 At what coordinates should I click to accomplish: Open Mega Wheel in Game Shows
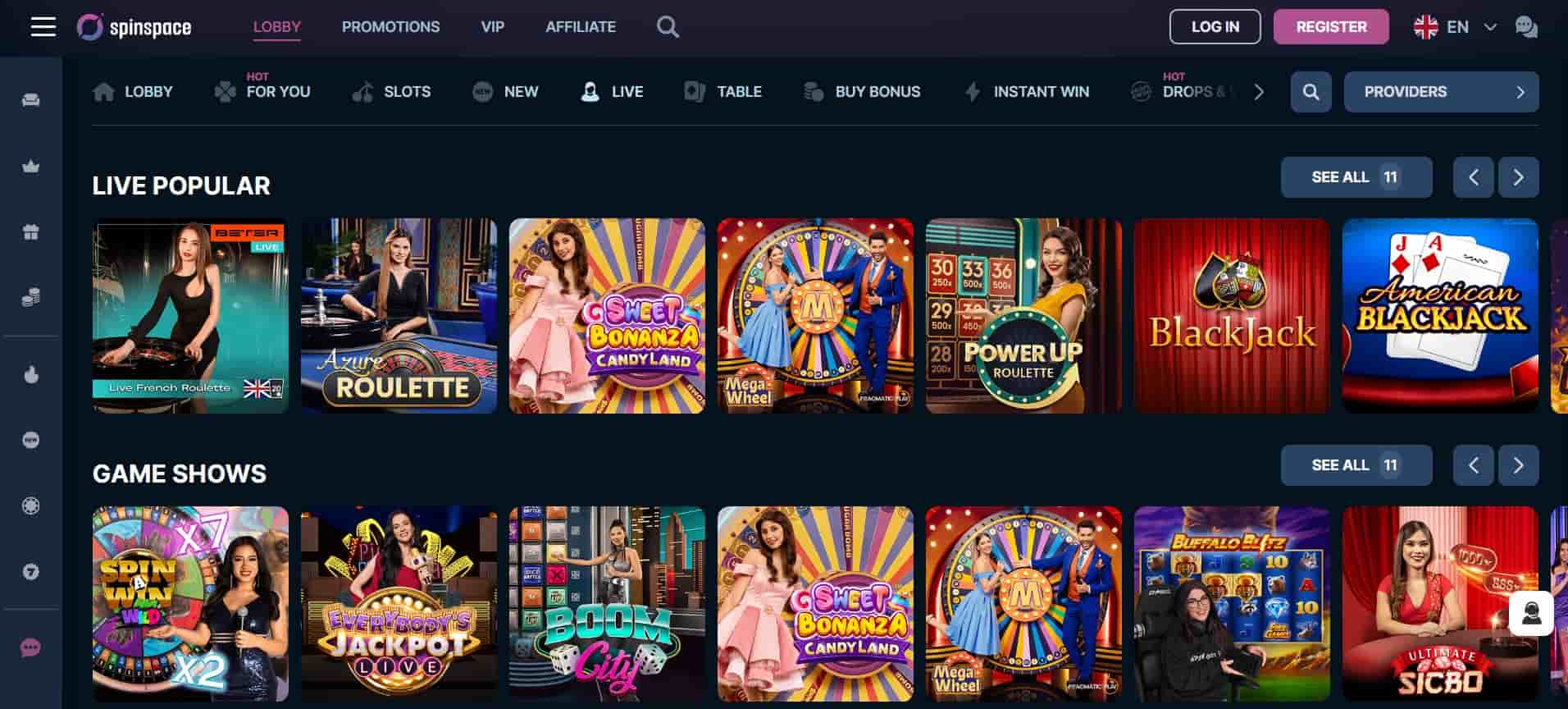(x=1023, y=604)
